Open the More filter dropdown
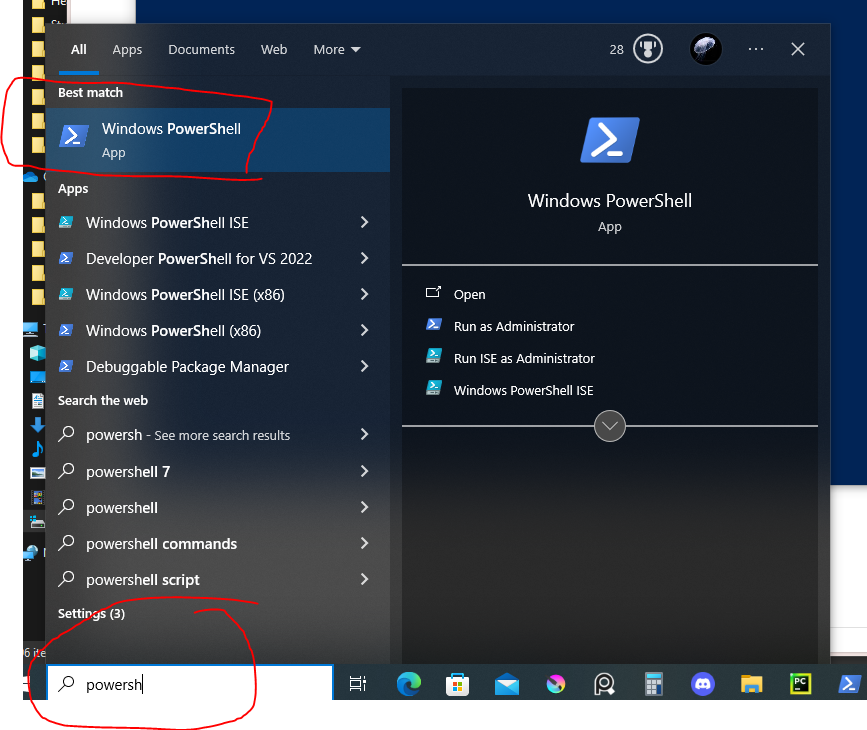The width and height of the screenshot is (867, 730). coord(337,50)
